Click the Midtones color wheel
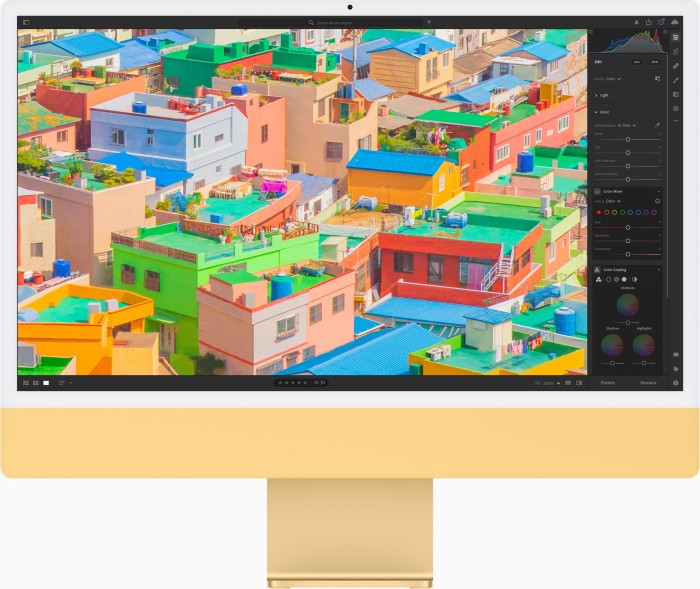The width and height of the screenshot is (700, 589). (x=627, y=305)
